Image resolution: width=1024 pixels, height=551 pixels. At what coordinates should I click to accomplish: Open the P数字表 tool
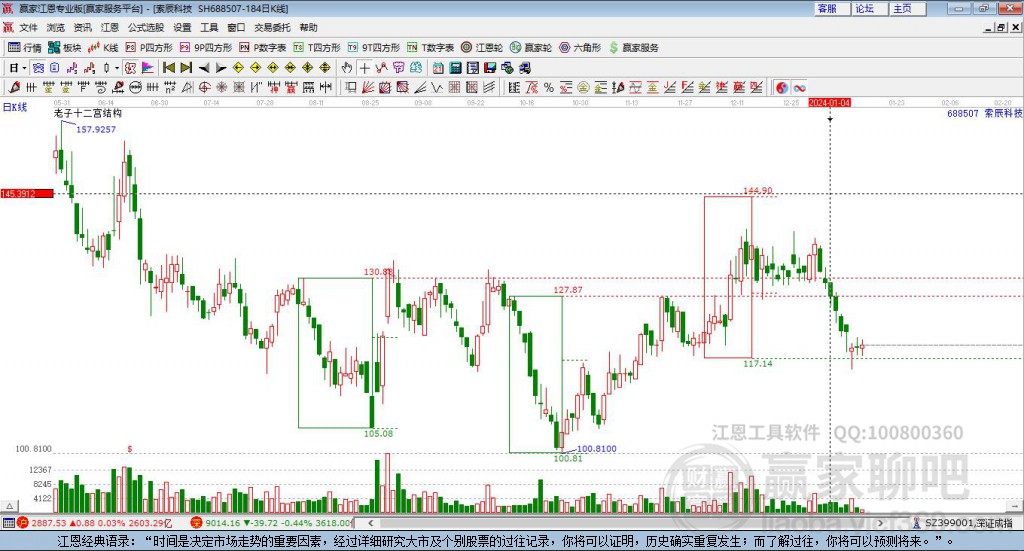(263, 48)
